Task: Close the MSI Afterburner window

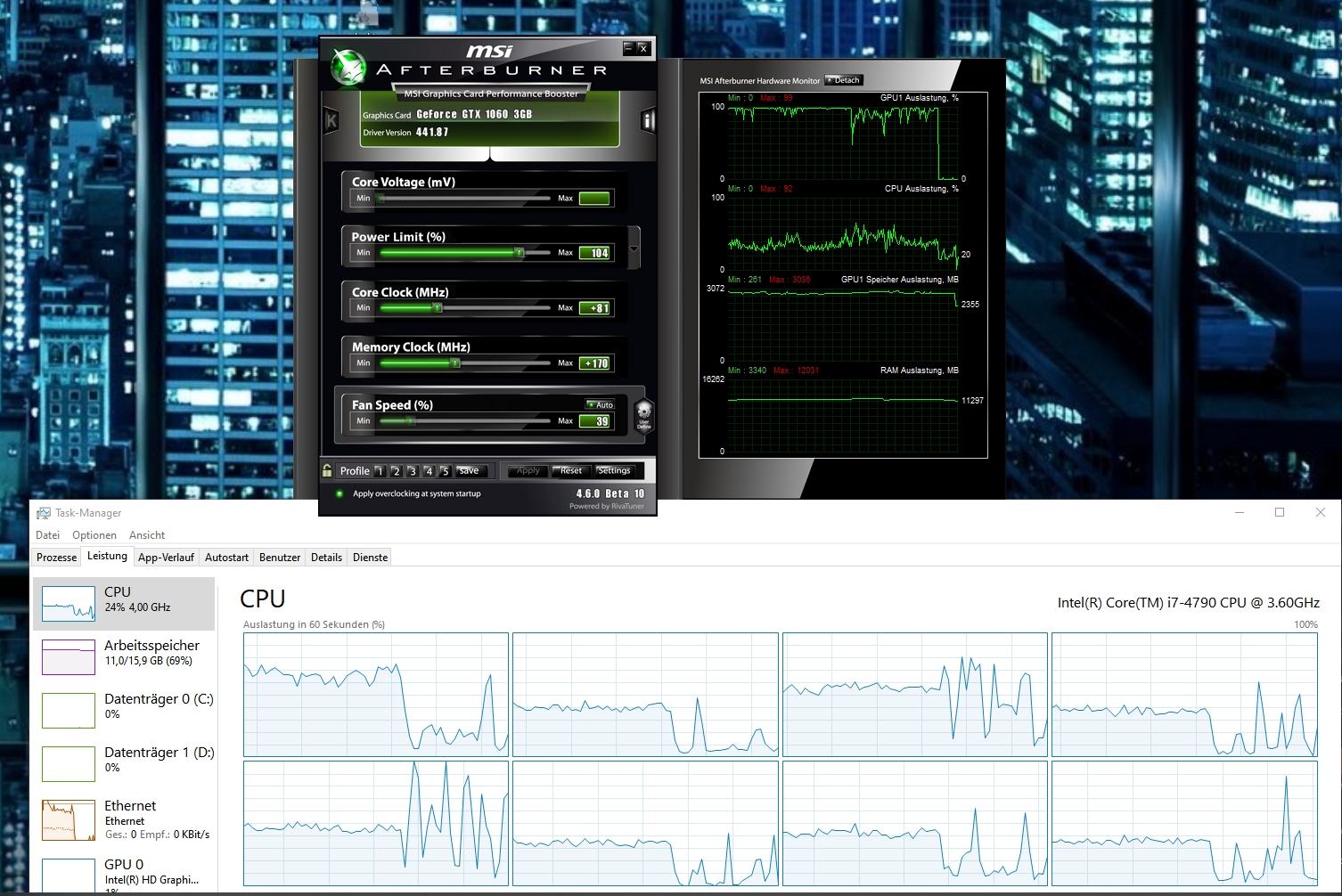Action: pos(643,48)
